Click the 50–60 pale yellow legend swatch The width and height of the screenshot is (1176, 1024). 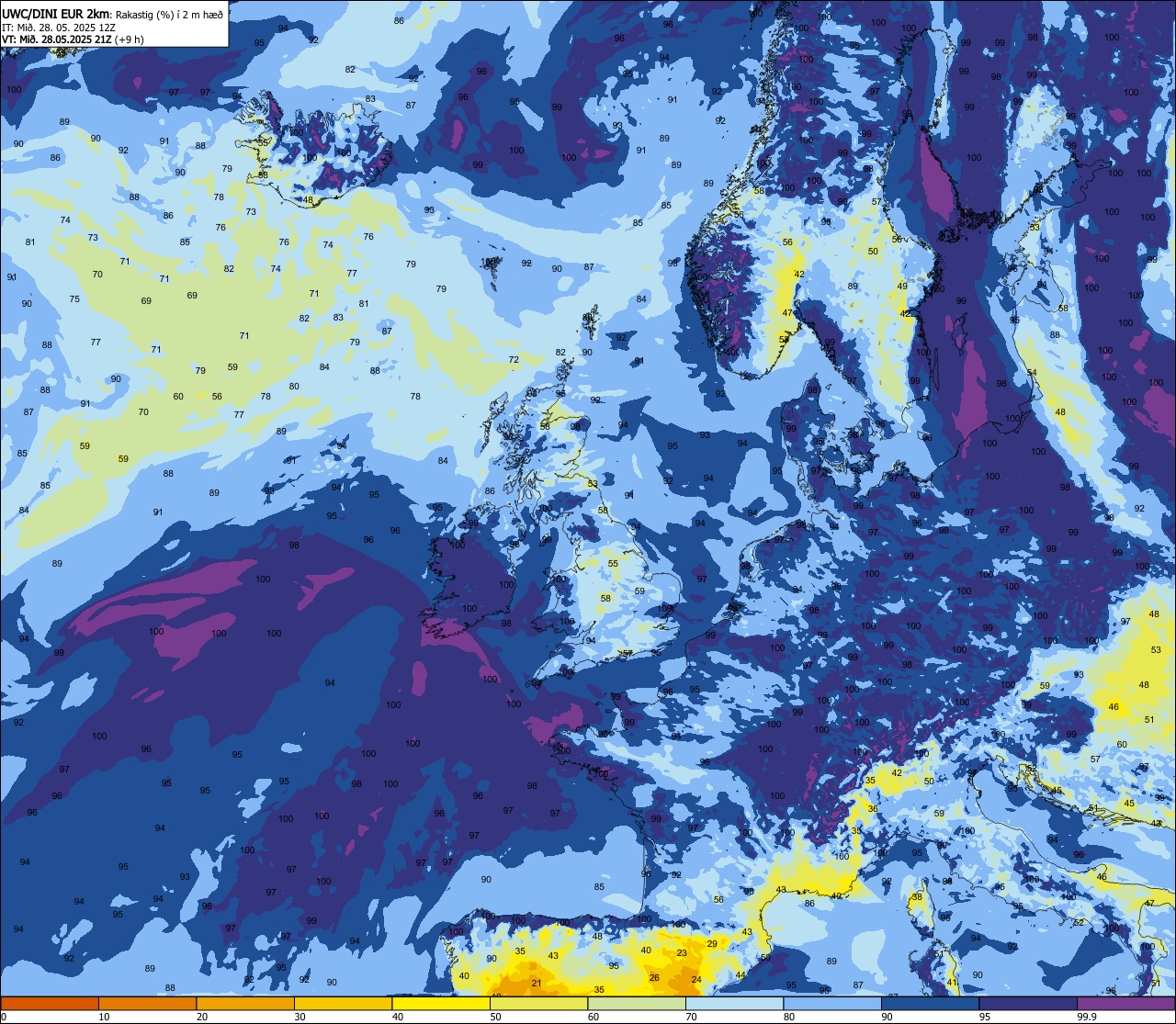[x=538, y=1003]
